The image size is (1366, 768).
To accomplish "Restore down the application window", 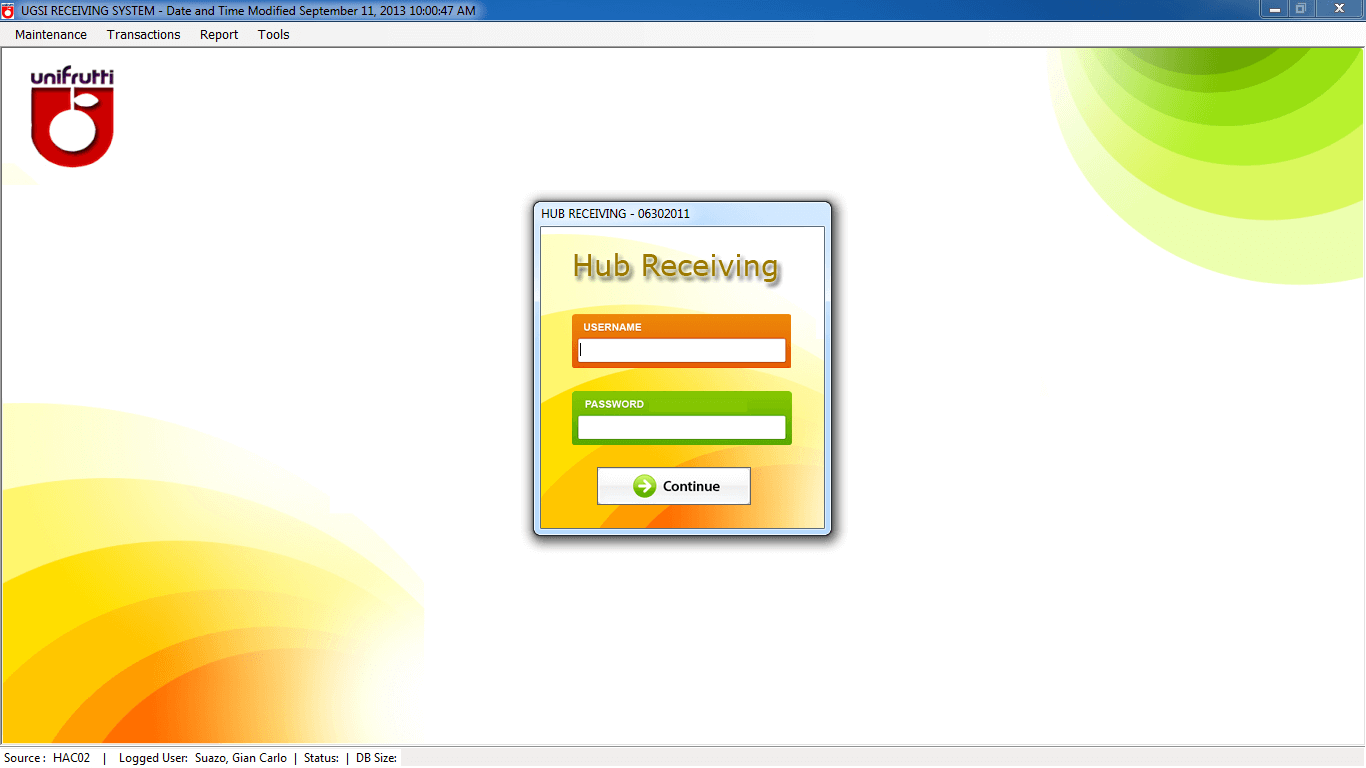I will tap(1301, 10).
